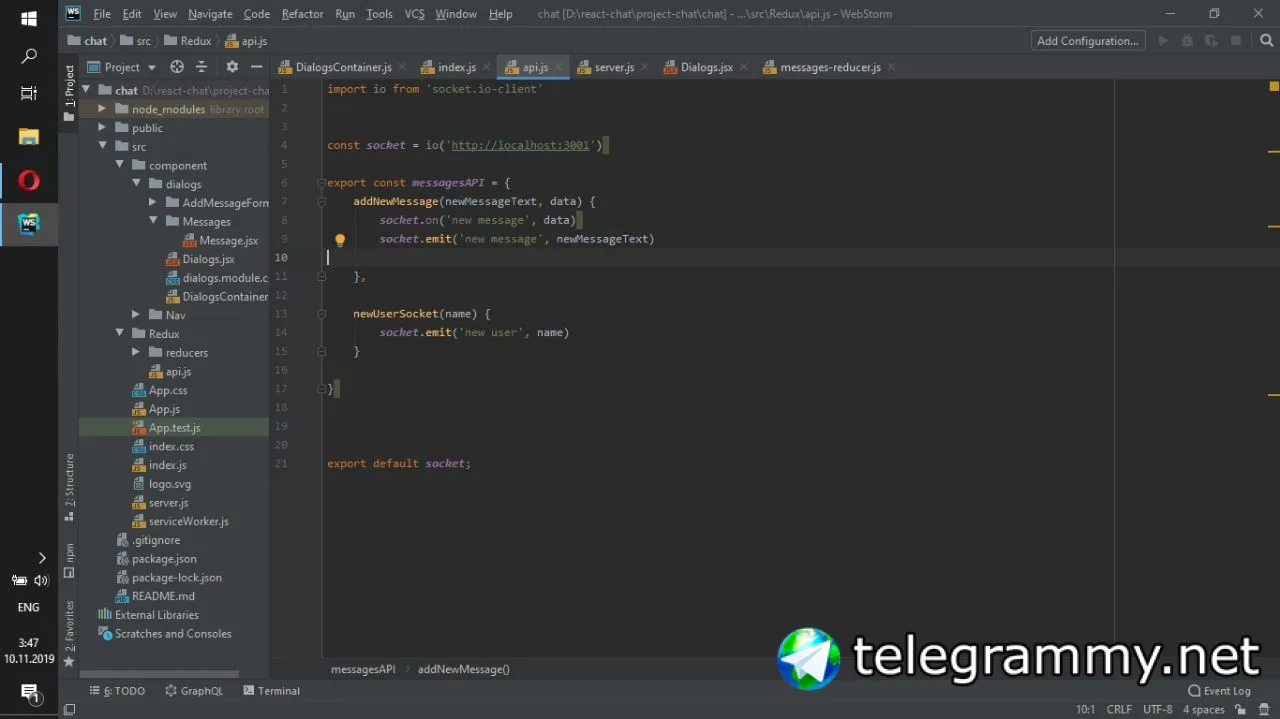This screenshot has width=1280, height=719.
Task: Click the localhost:3001 URL in code
Action: (520, 146)
